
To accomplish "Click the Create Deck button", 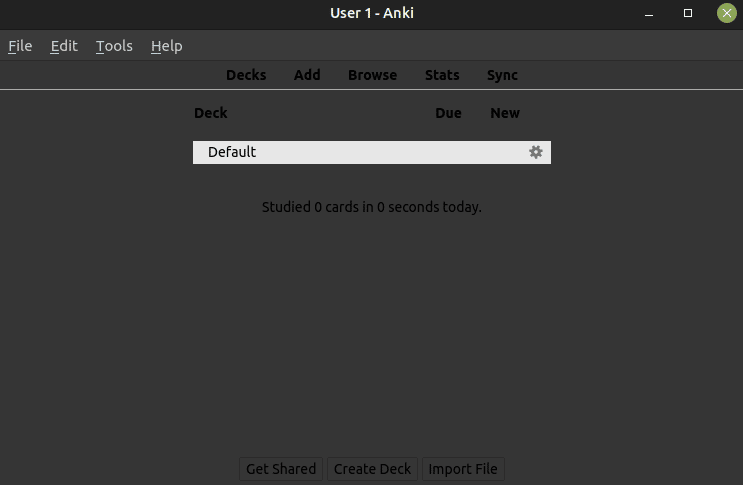I will [x=372, y=469].
